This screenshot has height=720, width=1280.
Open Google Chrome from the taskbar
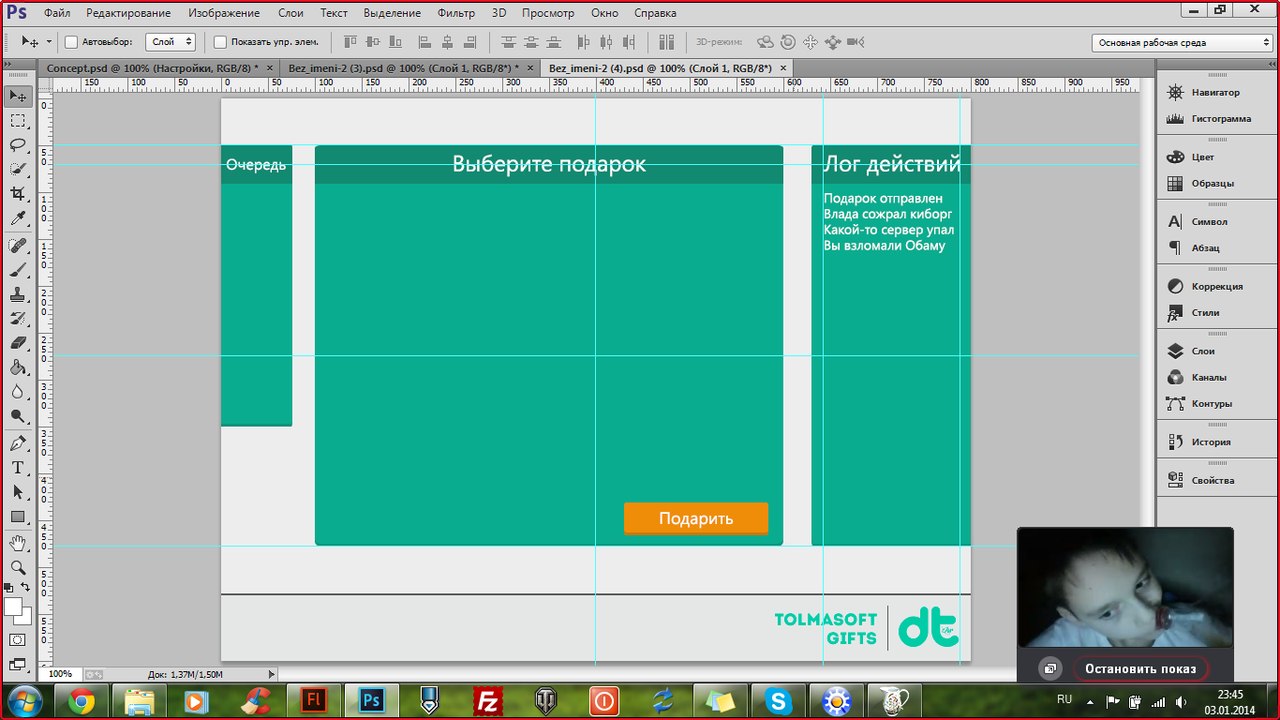point(82,701)
